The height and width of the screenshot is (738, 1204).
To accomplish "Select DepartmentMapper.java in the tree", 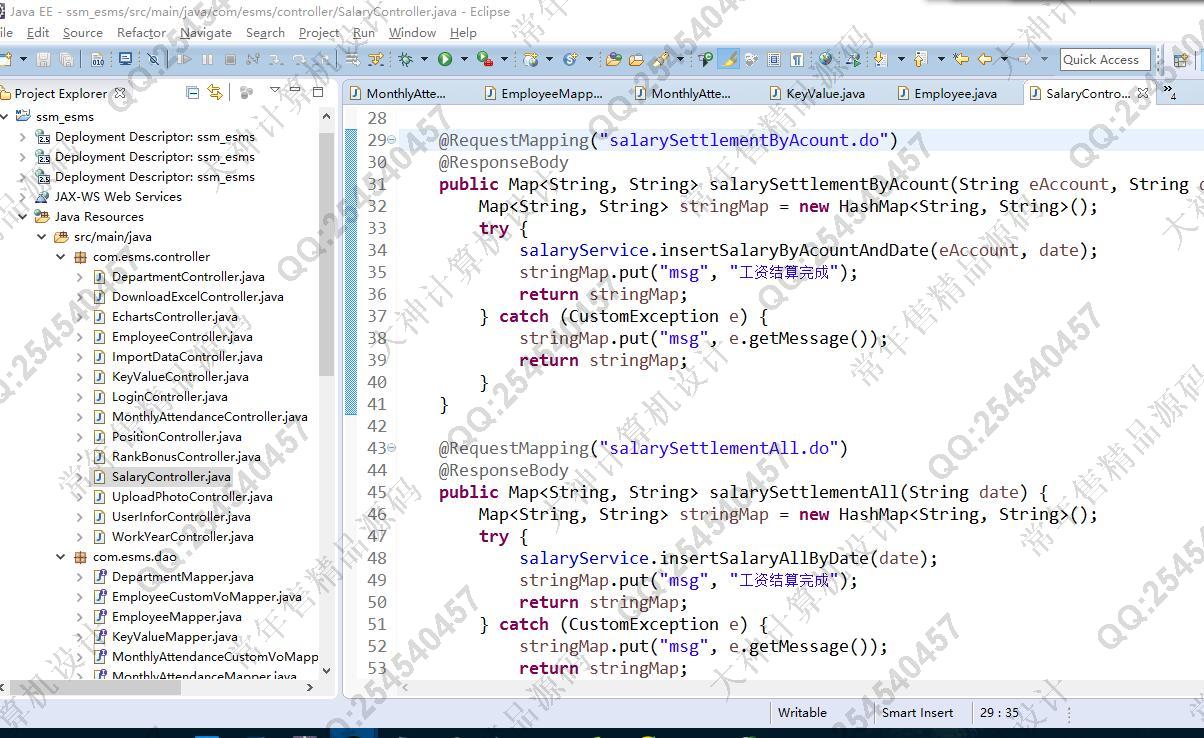I will tap(182, 577).
